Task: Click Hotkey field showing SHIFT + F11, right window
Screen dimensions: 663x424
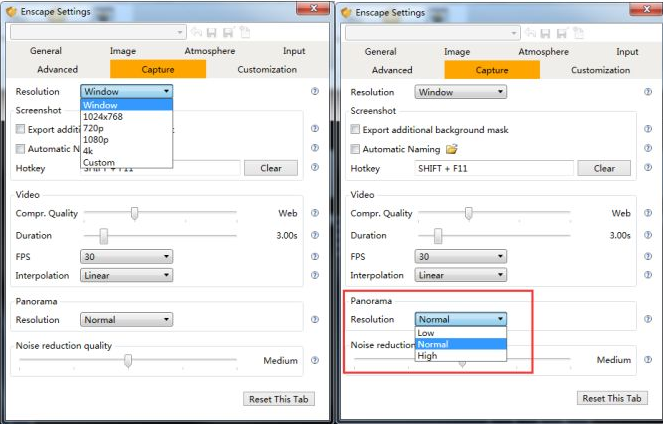Action: [494, 168]
